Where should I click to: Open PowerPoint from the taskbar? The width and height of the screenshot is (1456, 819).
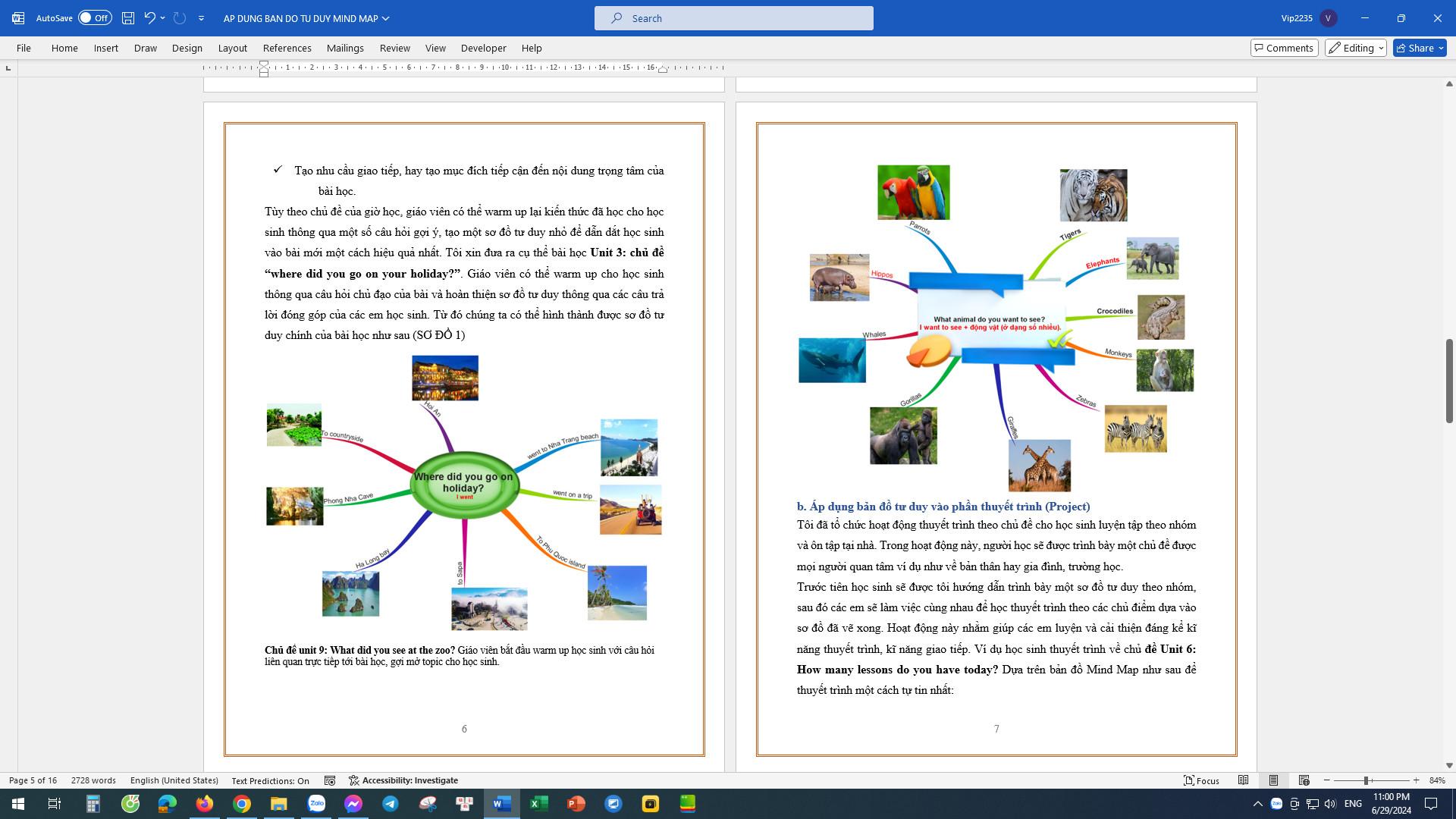[576, 804]
